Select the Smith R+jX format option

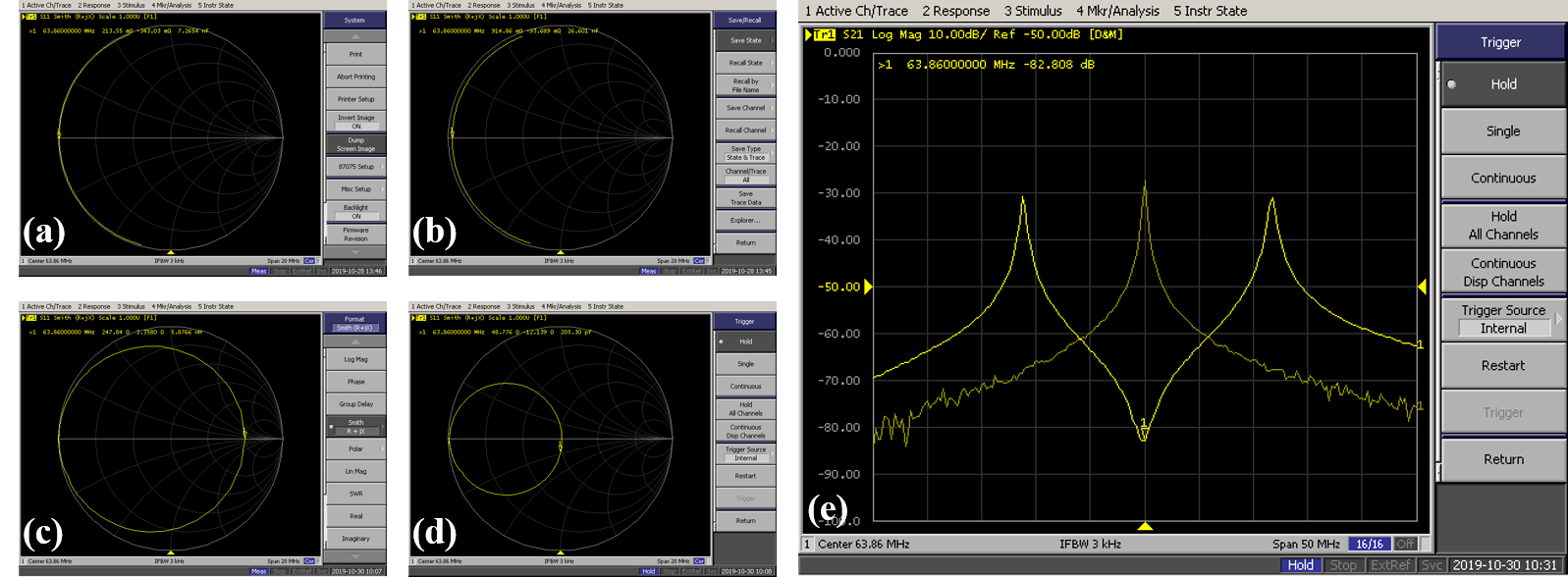[x=355, y=426]
